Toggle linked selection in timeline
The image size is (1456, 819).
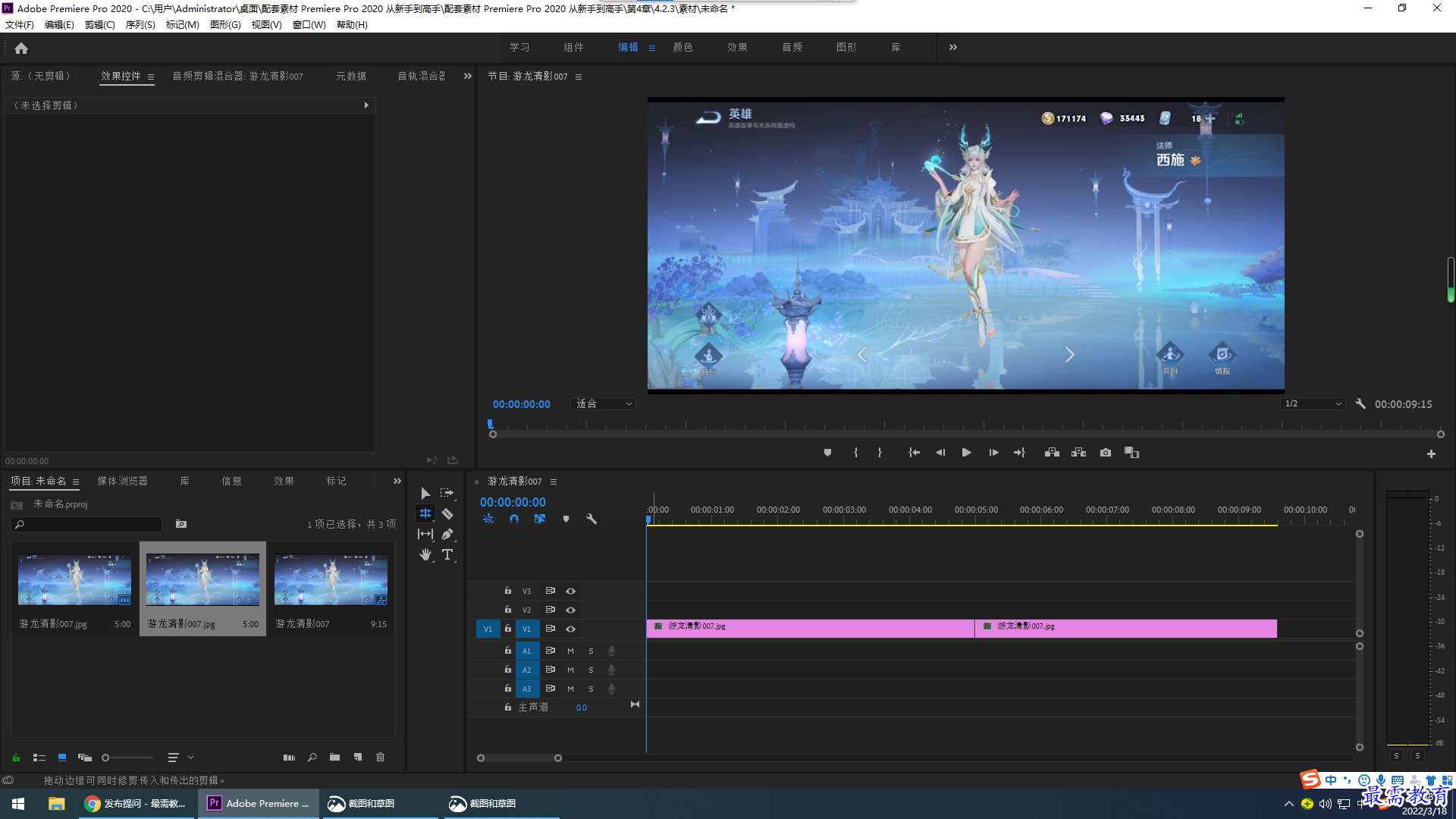click(540, 519)
